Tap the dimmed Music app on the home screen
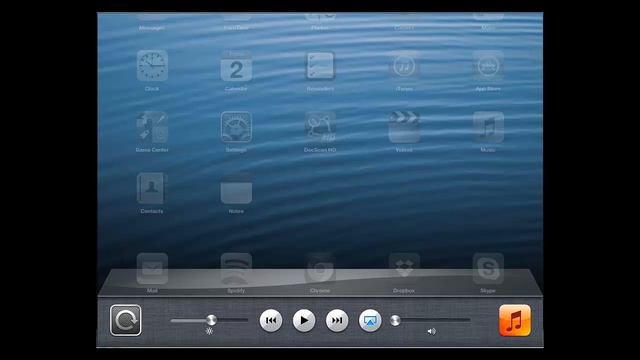This screenshot has height=360, width=640. 488,127
